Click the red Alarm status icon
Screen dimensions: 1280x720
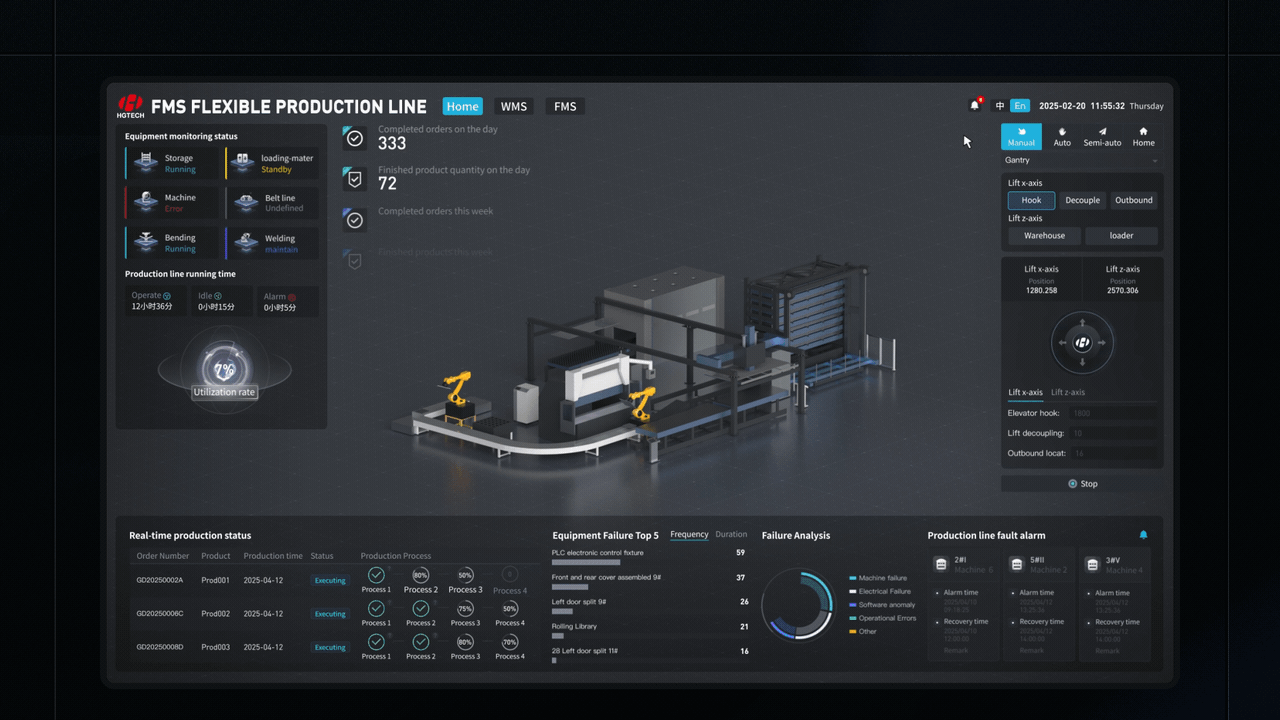pyautogui.click(x=292, y=297)
